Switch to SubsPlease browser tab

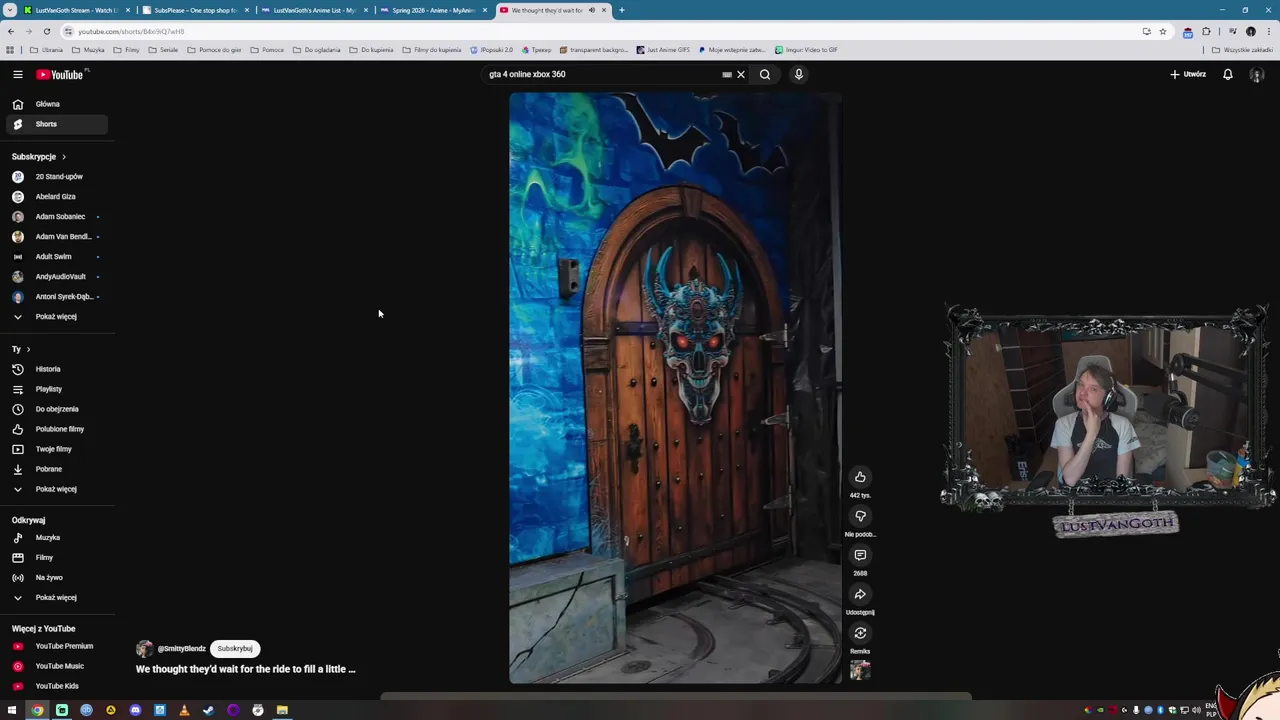click(x=195, y=10)
